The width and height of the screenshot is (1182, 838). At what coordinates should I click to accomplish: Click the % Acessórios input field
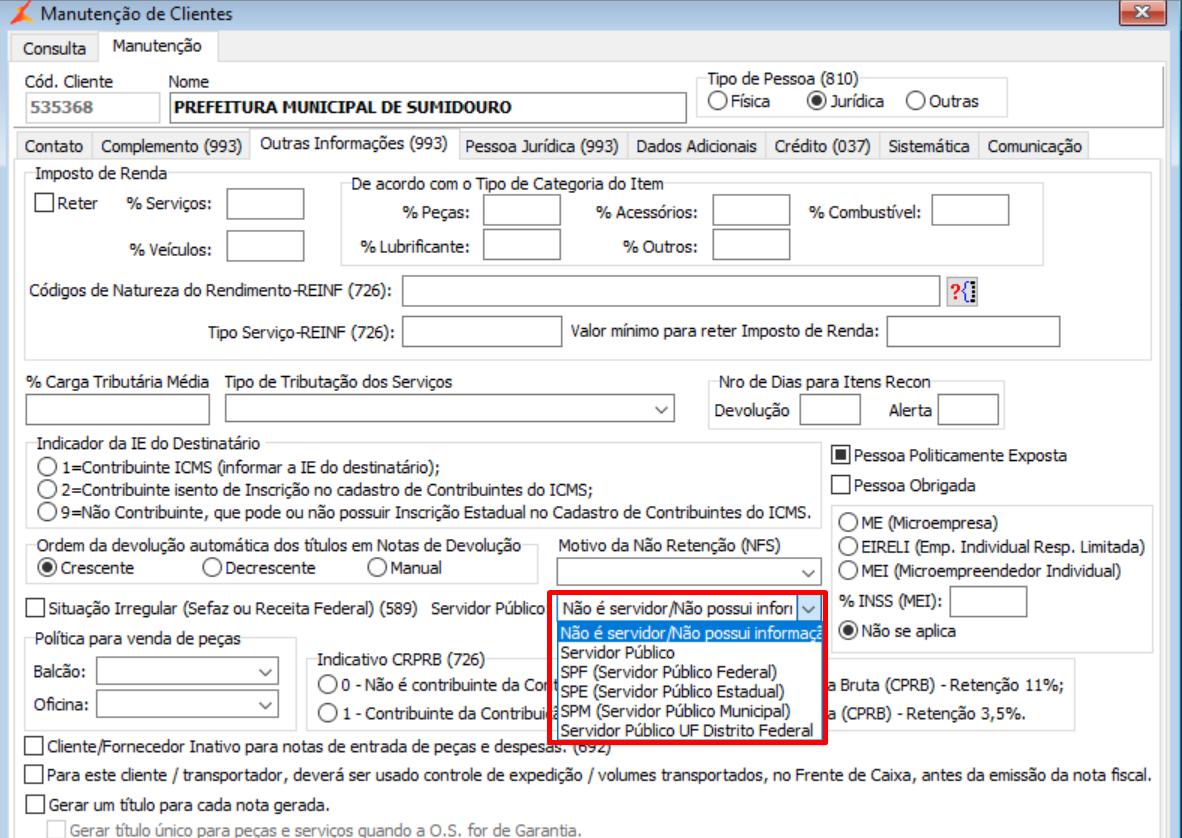[x=752, y=210]
